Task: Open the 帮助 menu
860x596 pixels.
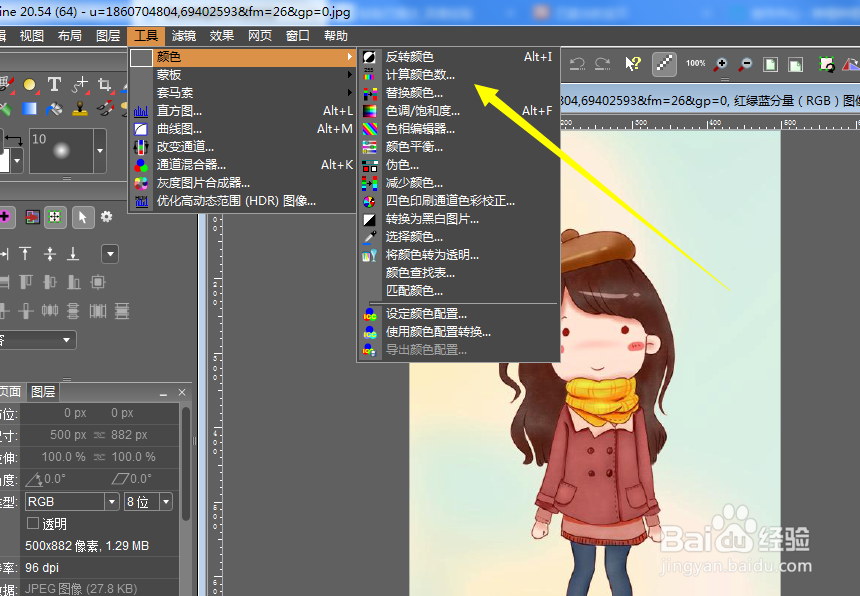Action: click(336, 36)
